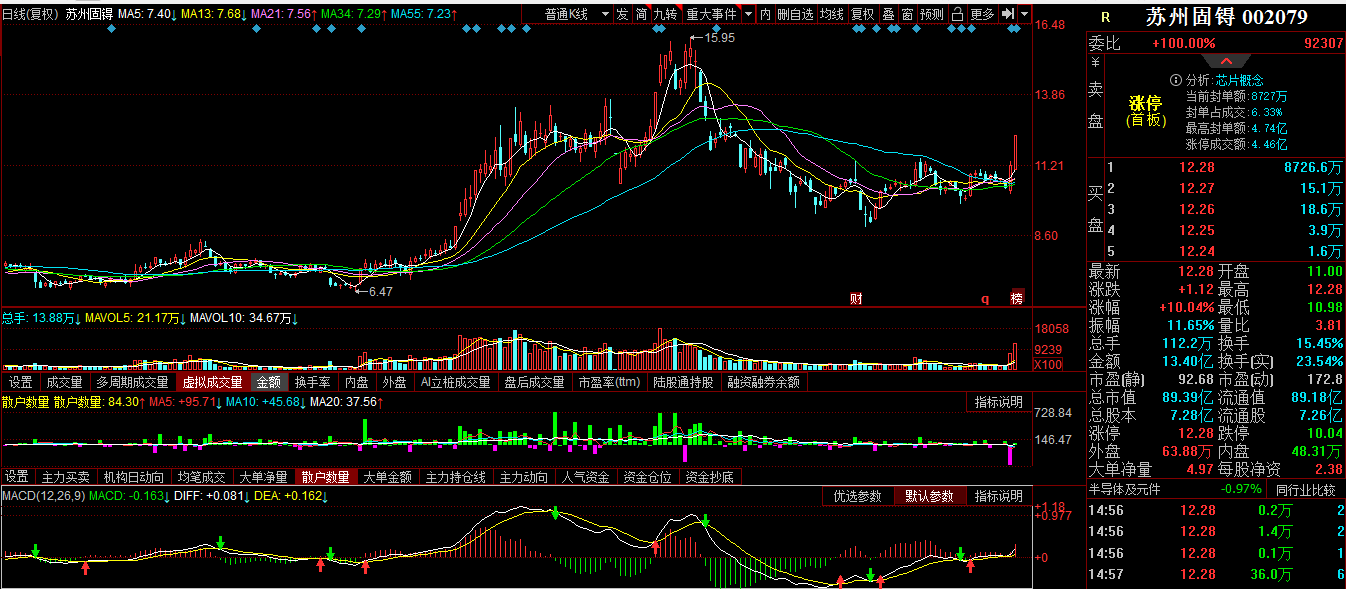Click the info icon beside 分析
This screenshot has height=589, width=1346.
point(1176,80)
